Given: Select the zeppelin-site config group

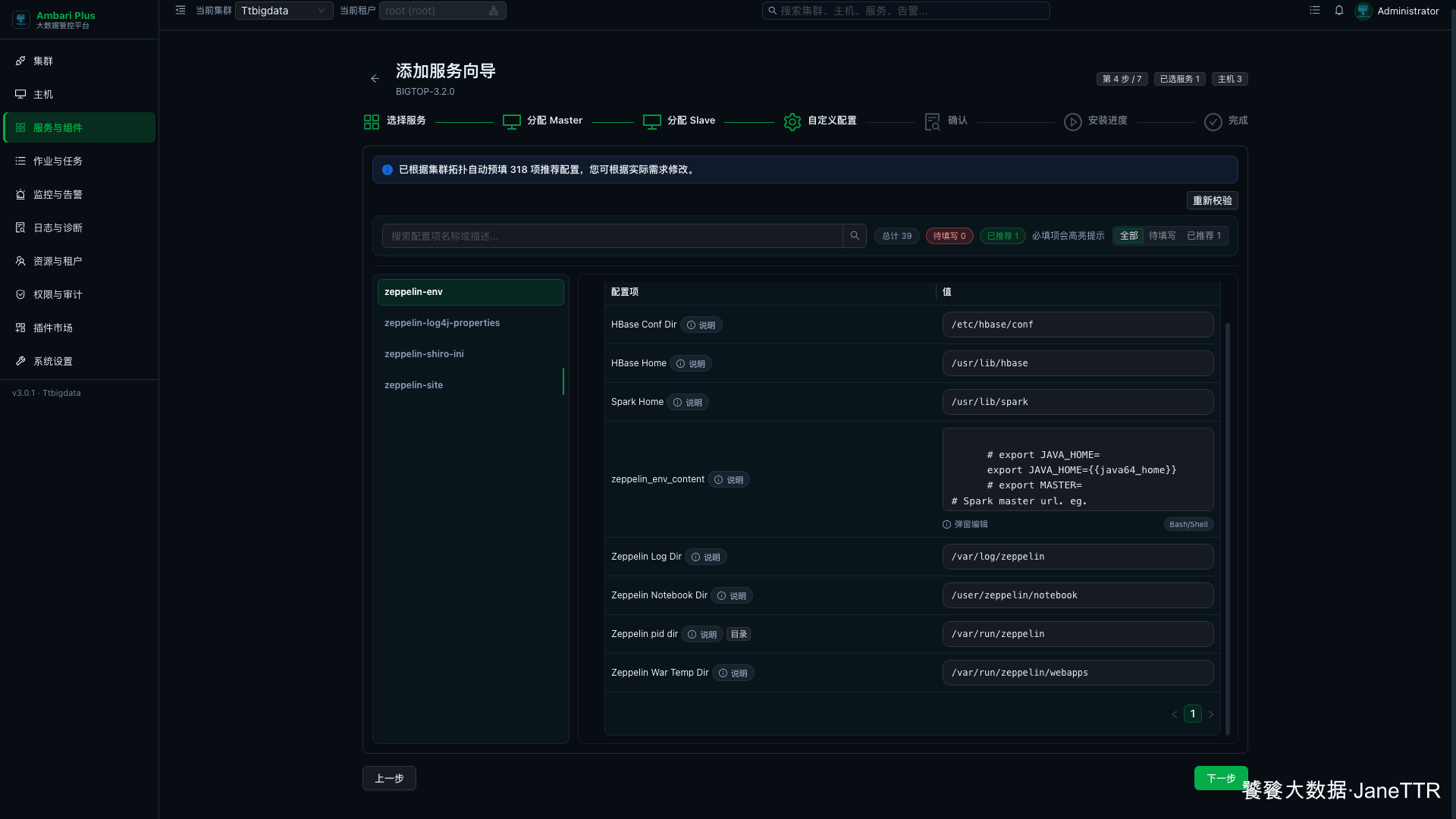Looking at the screenshot, I should [x=471, y=385].
